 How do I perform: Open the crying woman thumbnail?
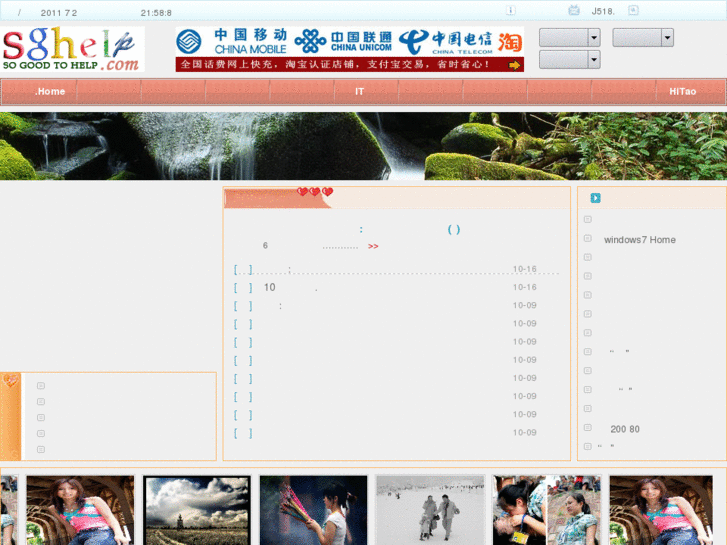518,510
